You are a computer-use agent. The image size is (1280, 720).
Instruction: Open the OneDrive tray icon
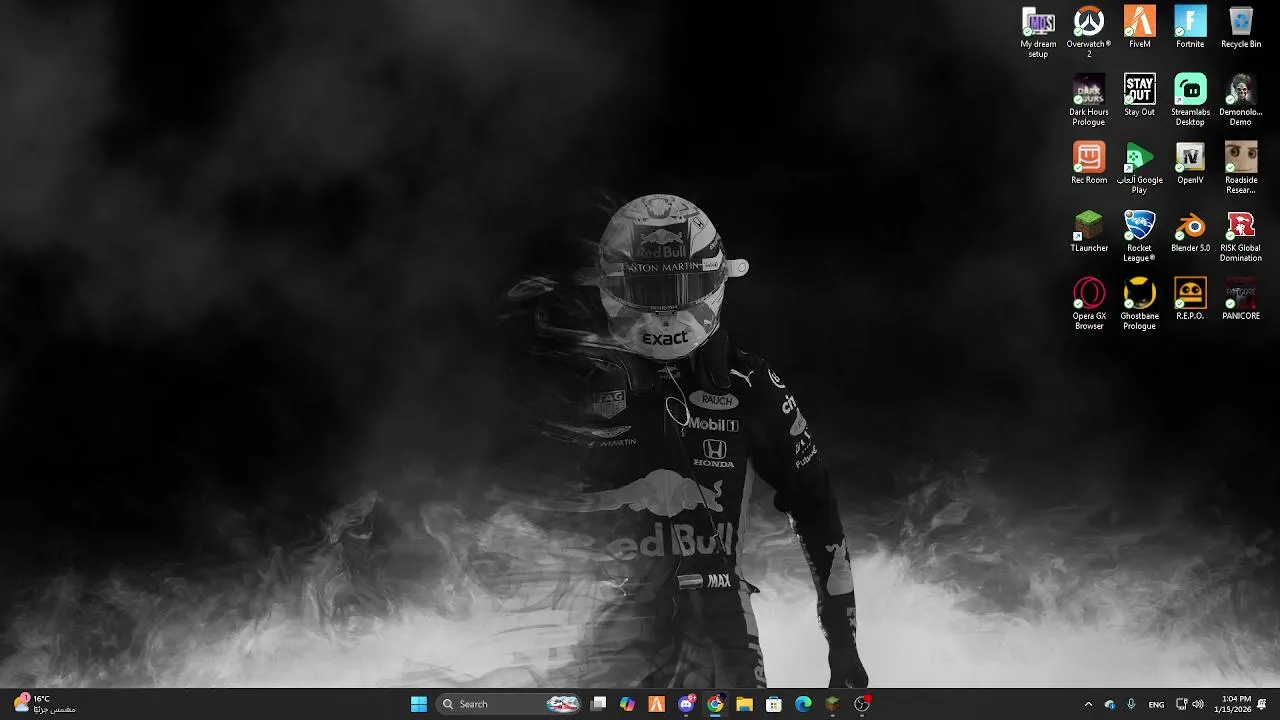tap(1110, 704)
